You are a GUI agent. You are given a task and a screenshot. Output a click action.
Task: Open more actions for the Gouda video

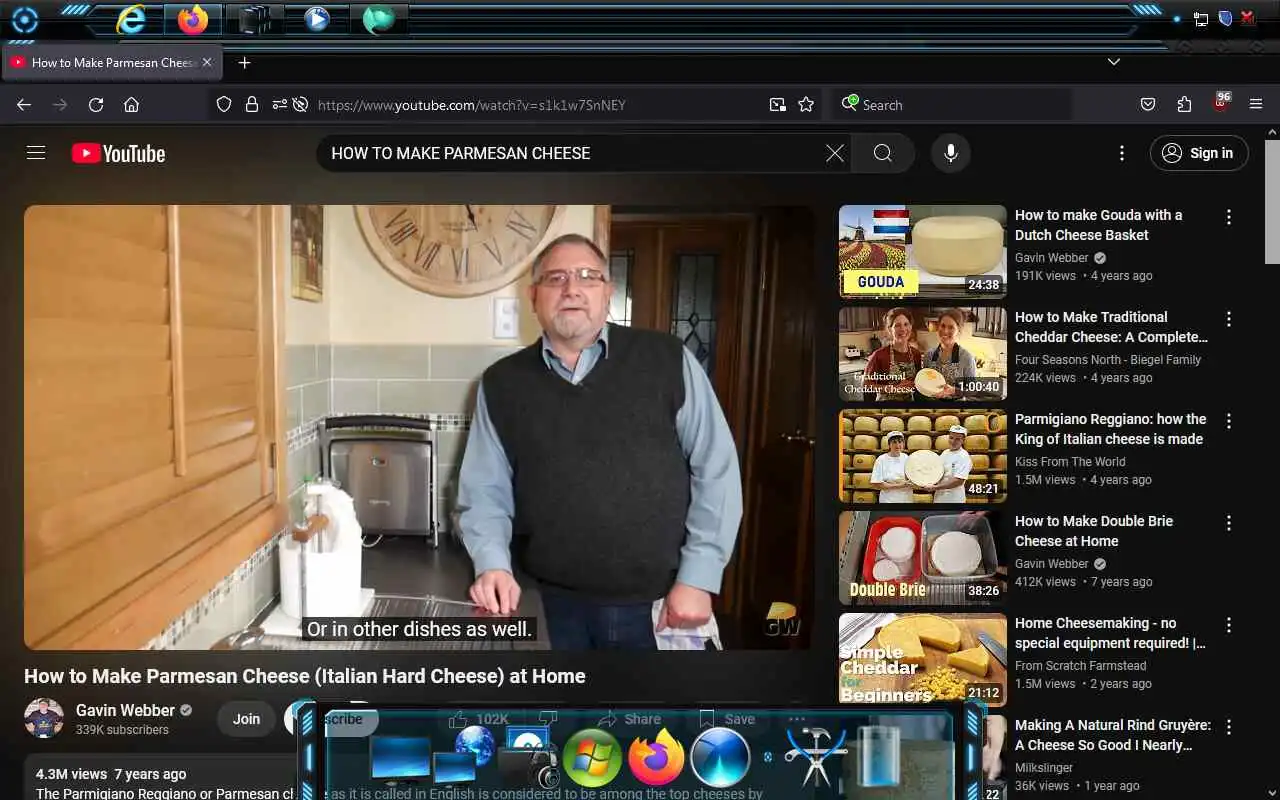tap(1229, 217)
